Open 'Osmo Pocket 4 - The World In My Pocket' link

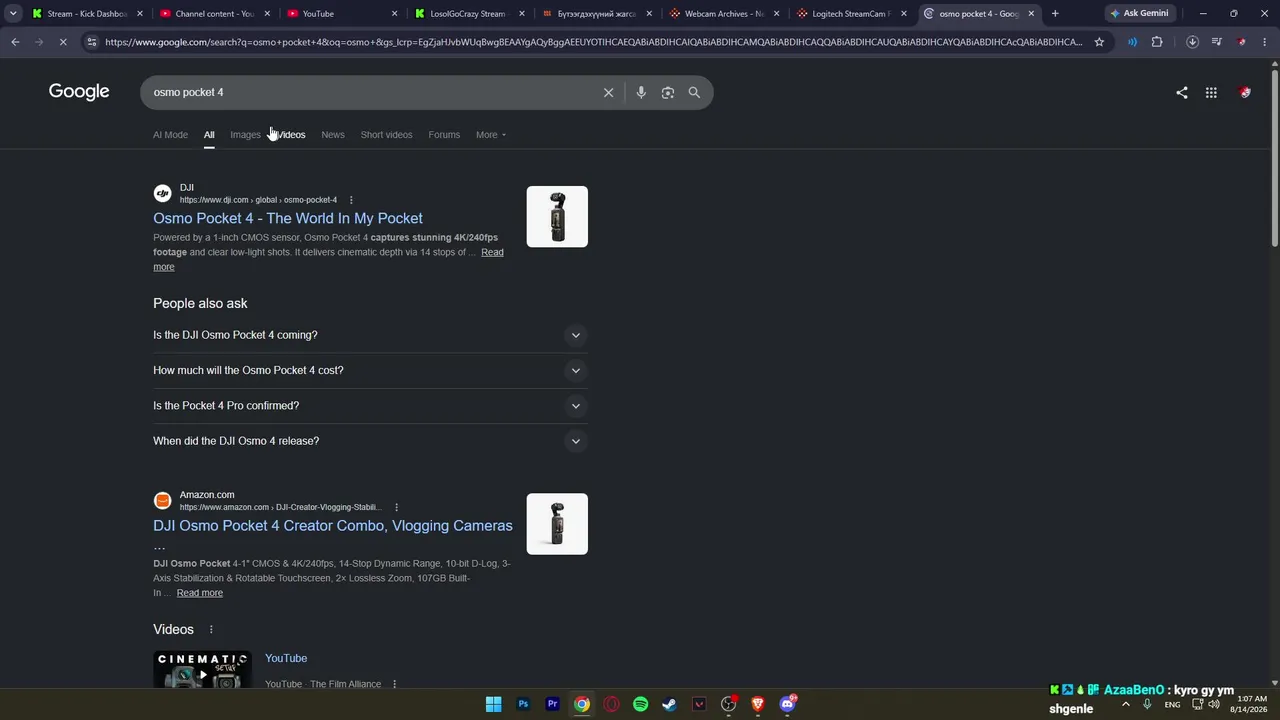pyautogui.click(x=288, y=218)
